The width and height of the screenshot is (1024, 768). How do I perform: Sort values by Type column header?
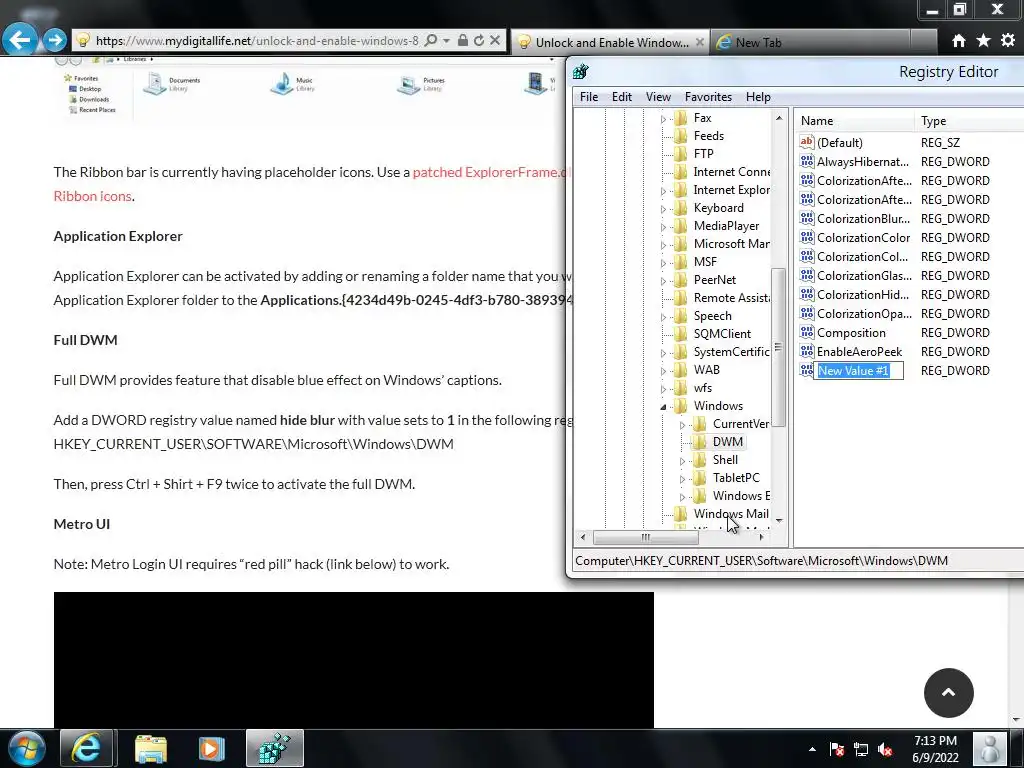tap(970, 121)
